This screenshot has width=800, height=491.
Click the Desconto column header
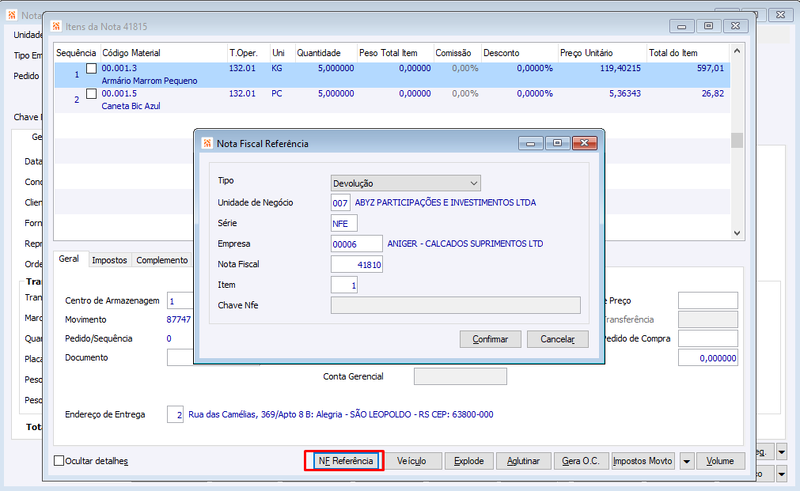pyautogui.click(x=519, y=53)
